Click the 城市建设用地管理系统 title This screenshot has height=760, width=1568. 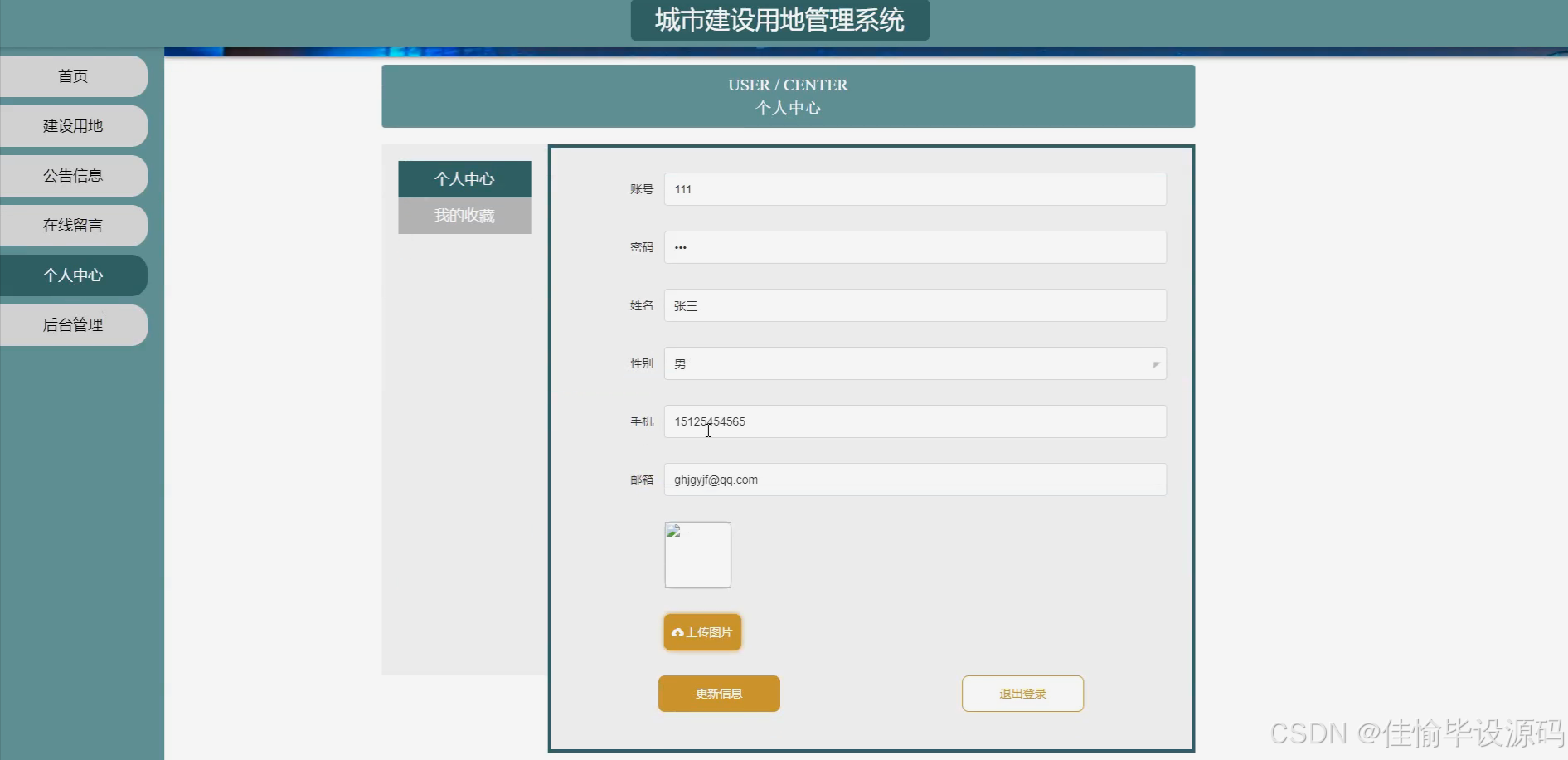[779, 20]
